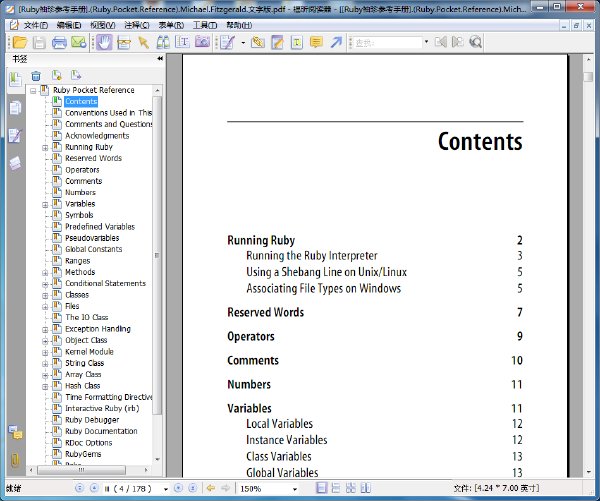This screenshot has width=600, height=501.
Task: Save the document using the disk icon
Action: point(39,42)
